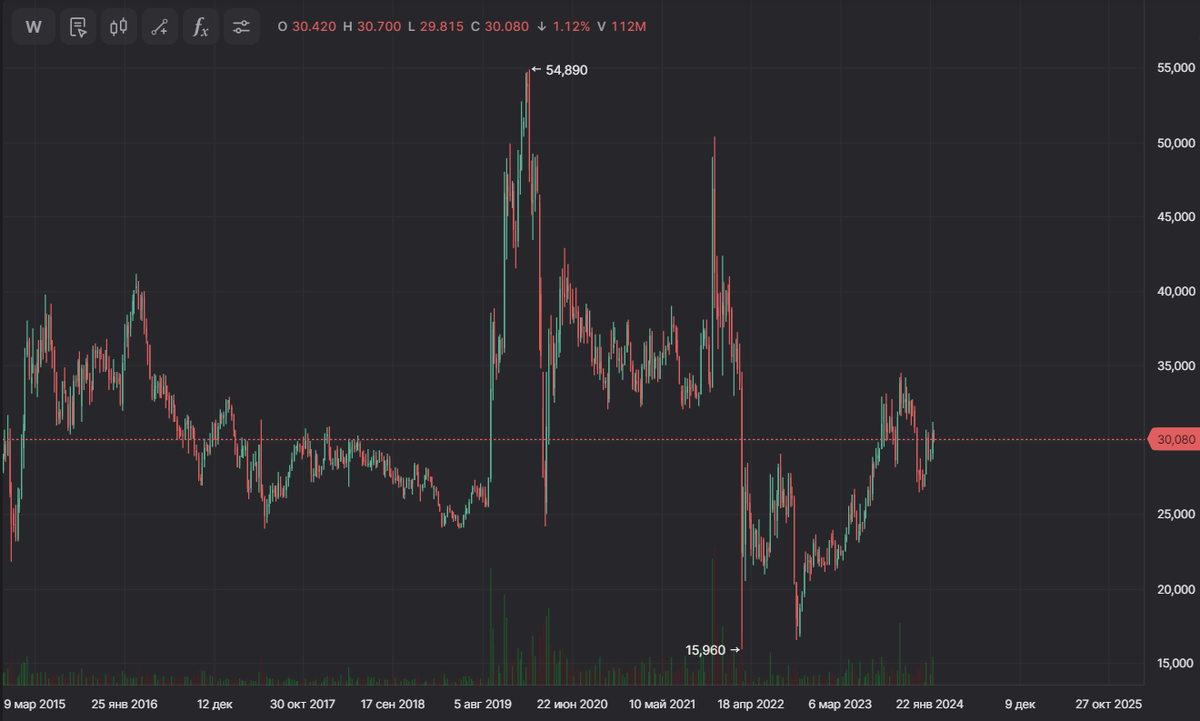Select the line drawing tool icon

(x=159, y=27)
